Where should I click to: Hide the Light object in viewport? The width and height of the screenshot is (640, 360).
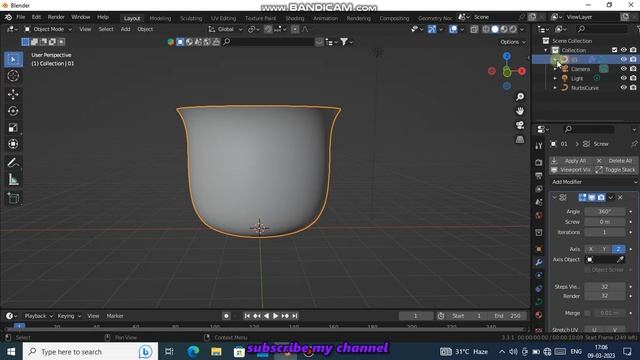pos(624,78)
